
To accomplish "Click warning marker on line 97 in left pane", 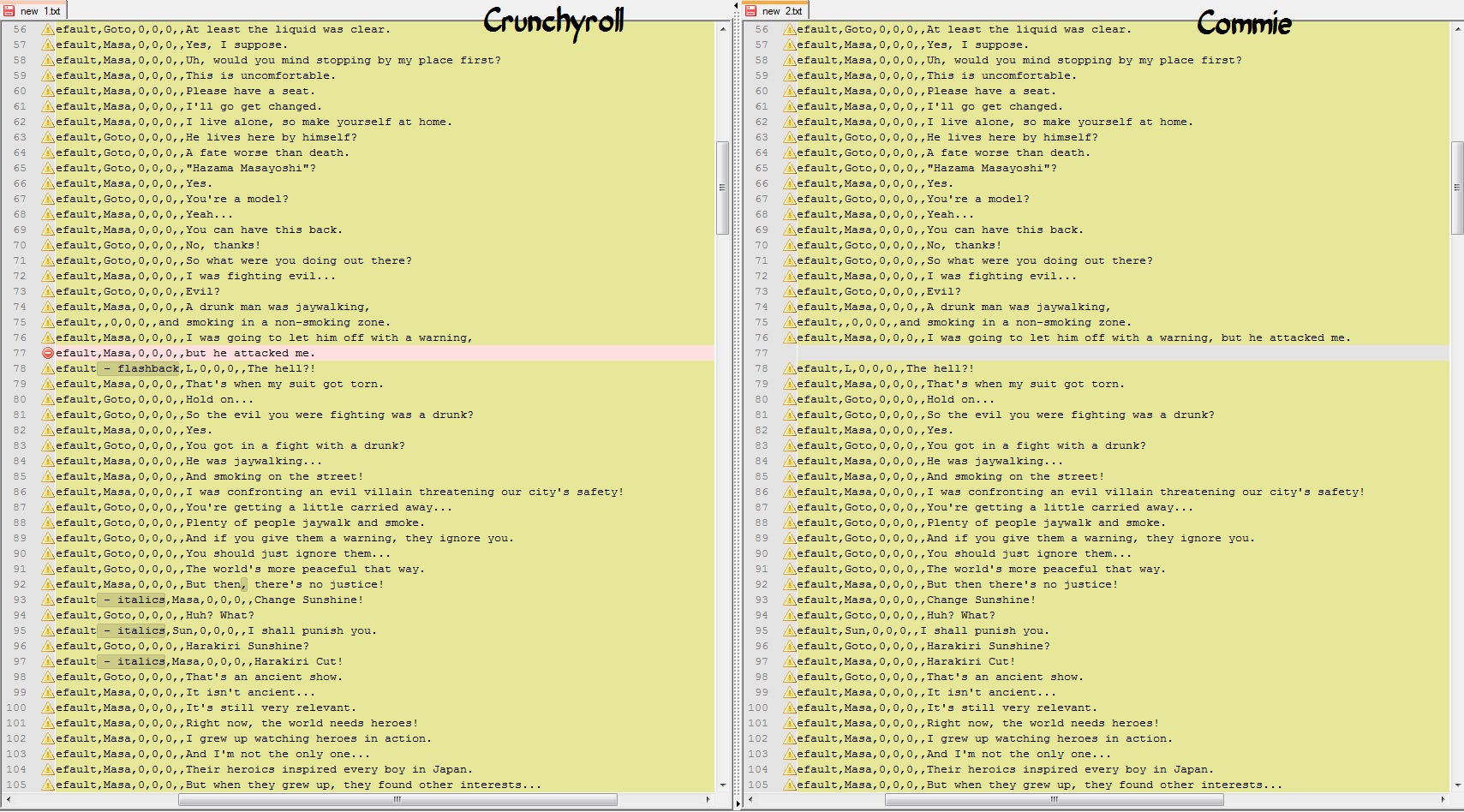I will [48, 661].
